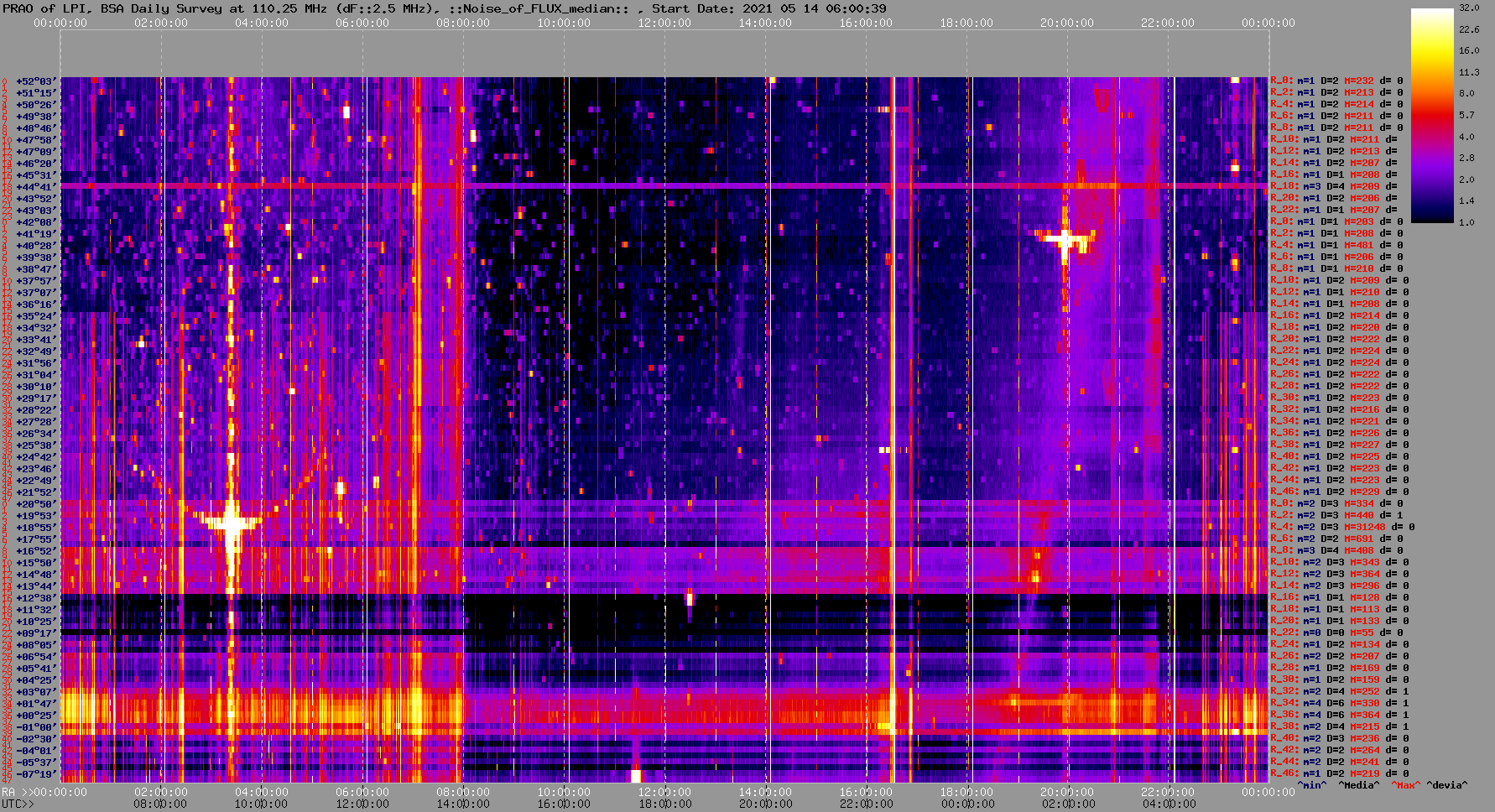Click the '^min^' legend label

[x=1312, y=786]
